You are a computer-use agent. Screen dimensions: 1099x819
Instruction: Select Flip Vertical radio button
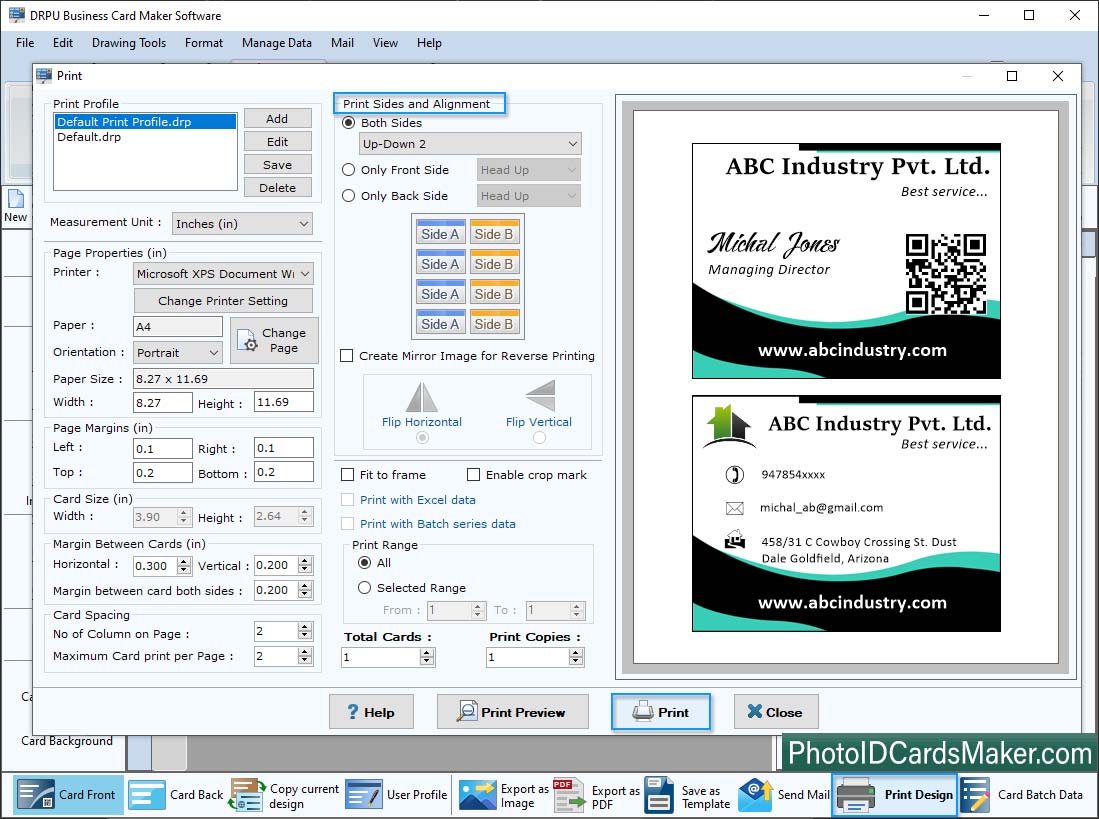click(x=539, y=438)
